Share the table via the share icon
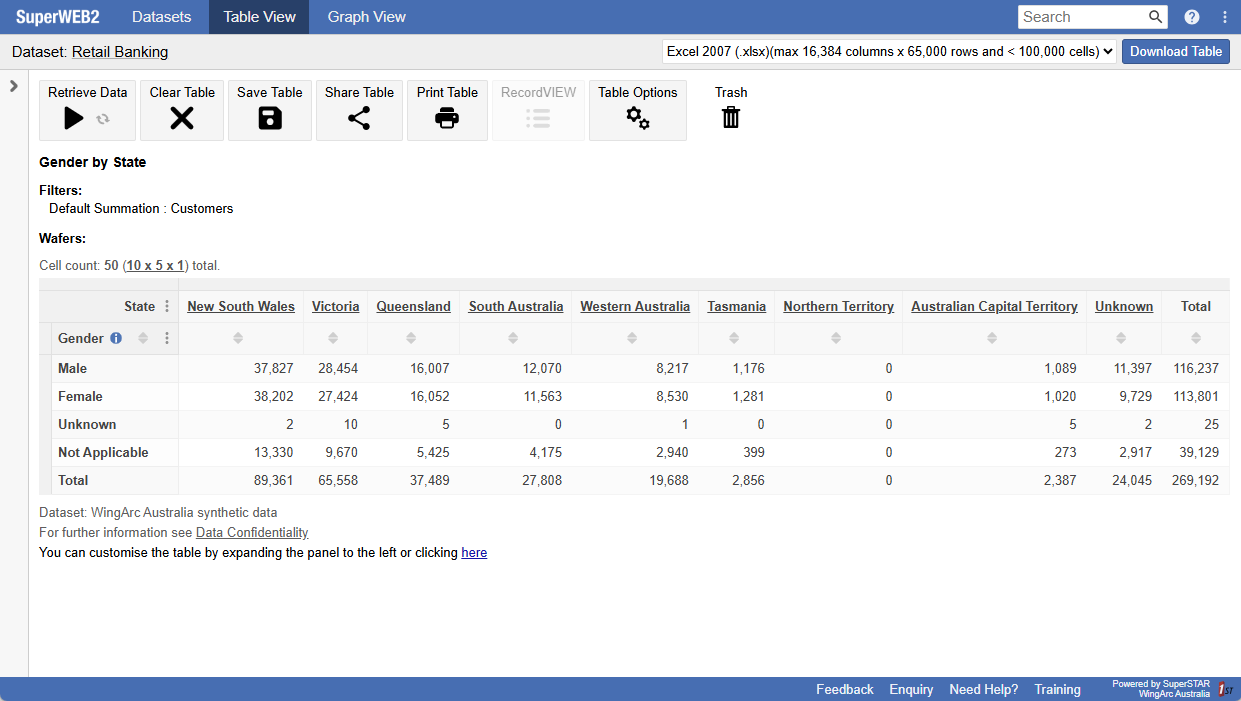This screenshot has height=701, width=1241. click(358, 117)
